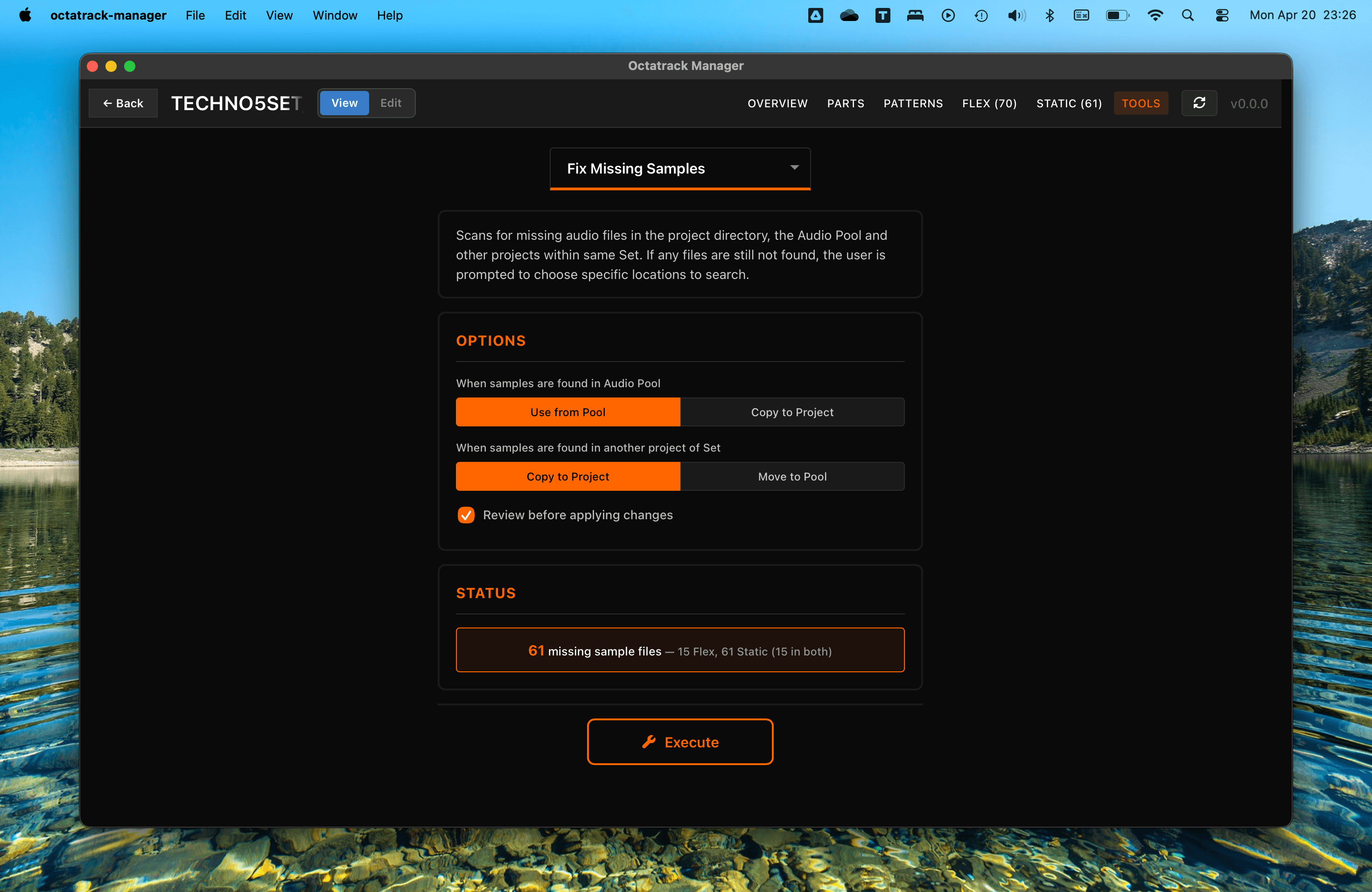Switch to Edit mode

click(391, 103)
